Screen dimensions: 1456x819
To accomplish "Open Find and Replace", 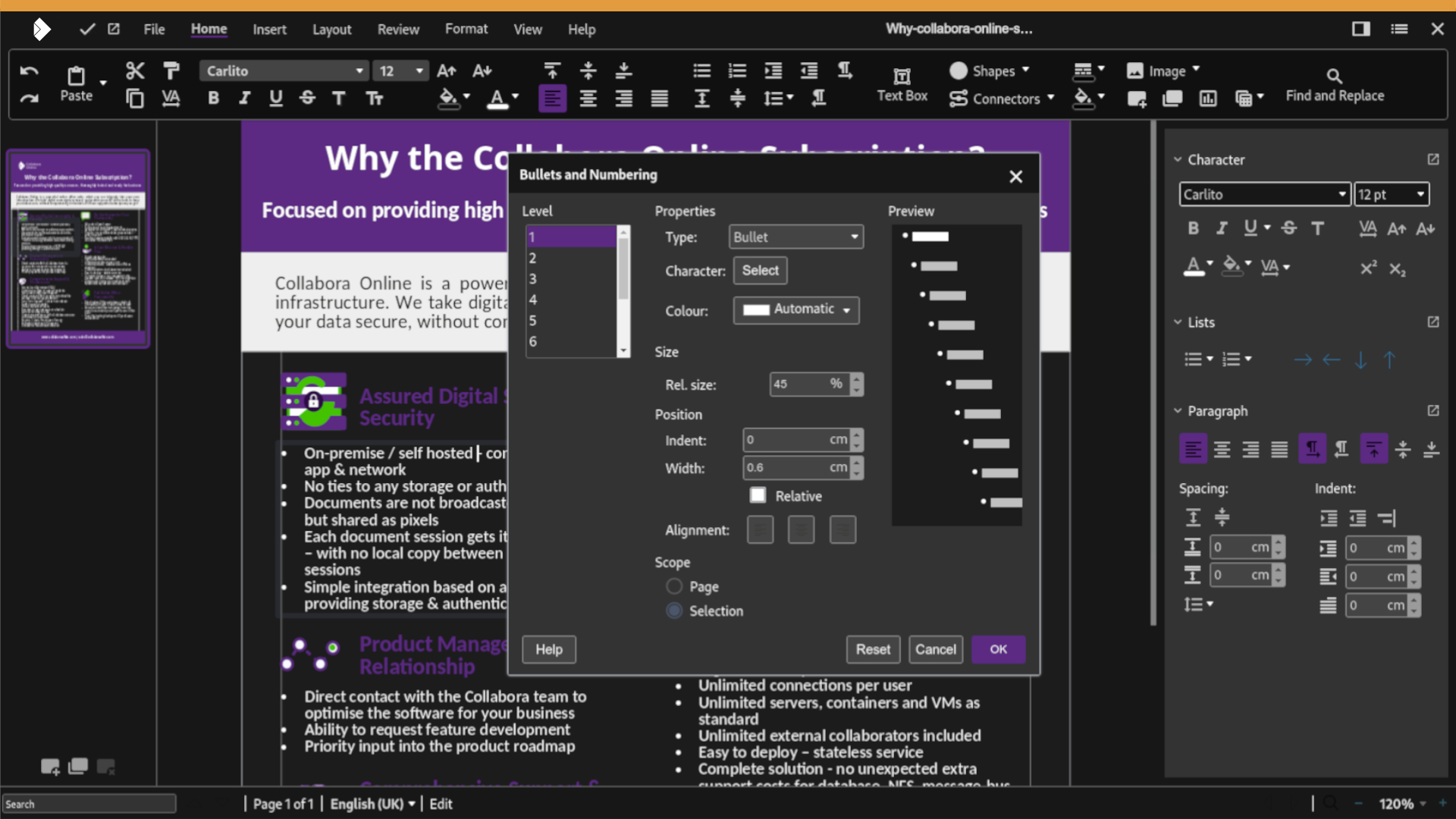I will [1335, 84].
